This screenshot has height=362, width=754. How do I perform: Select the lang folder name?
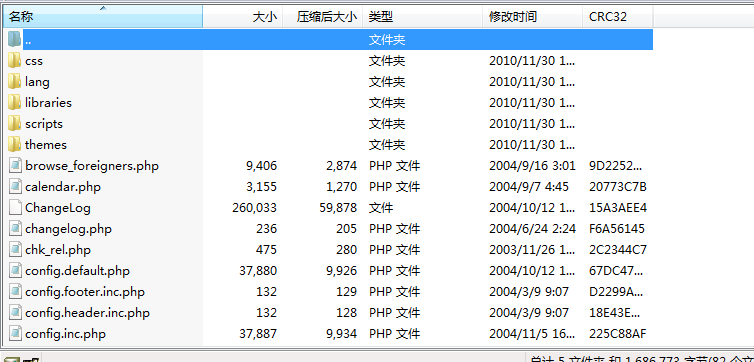(x=37, y=82)
